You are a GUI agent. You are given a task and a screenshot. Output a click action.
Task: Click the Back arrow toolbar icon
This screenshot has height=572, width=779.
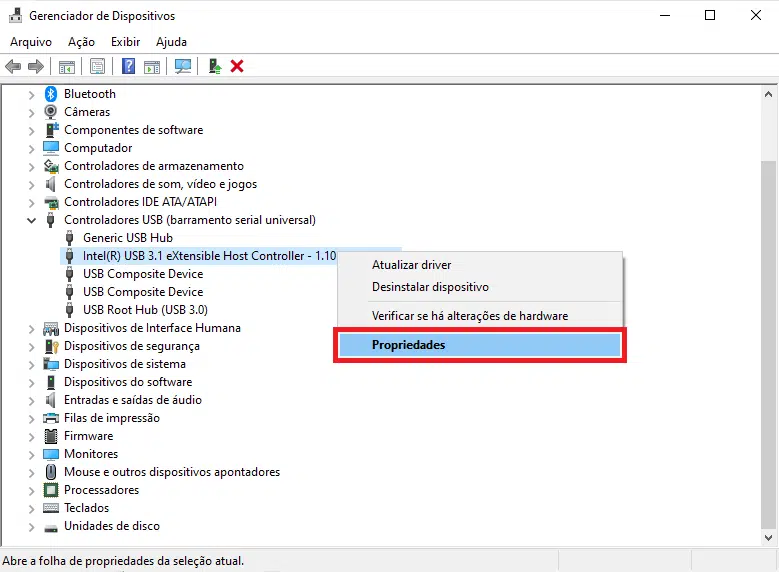tap(13, 66)
